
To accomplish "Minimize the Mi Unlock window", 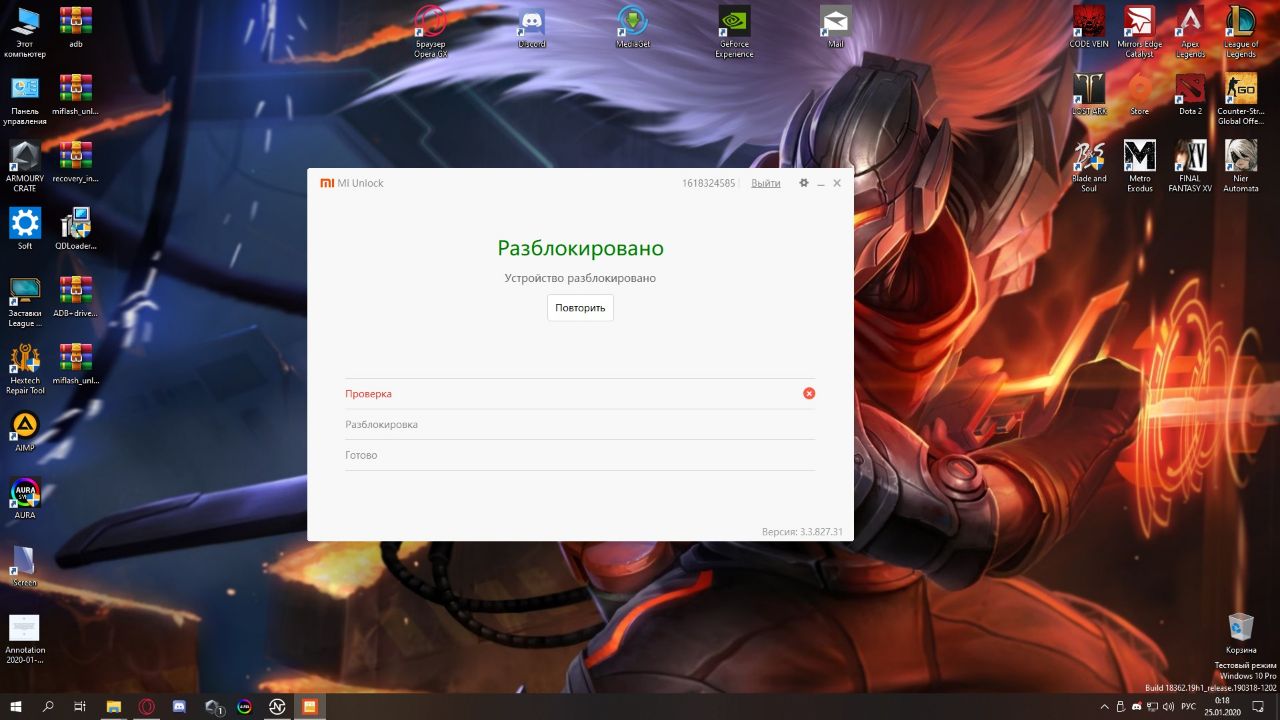I will (x=821, y=183).
